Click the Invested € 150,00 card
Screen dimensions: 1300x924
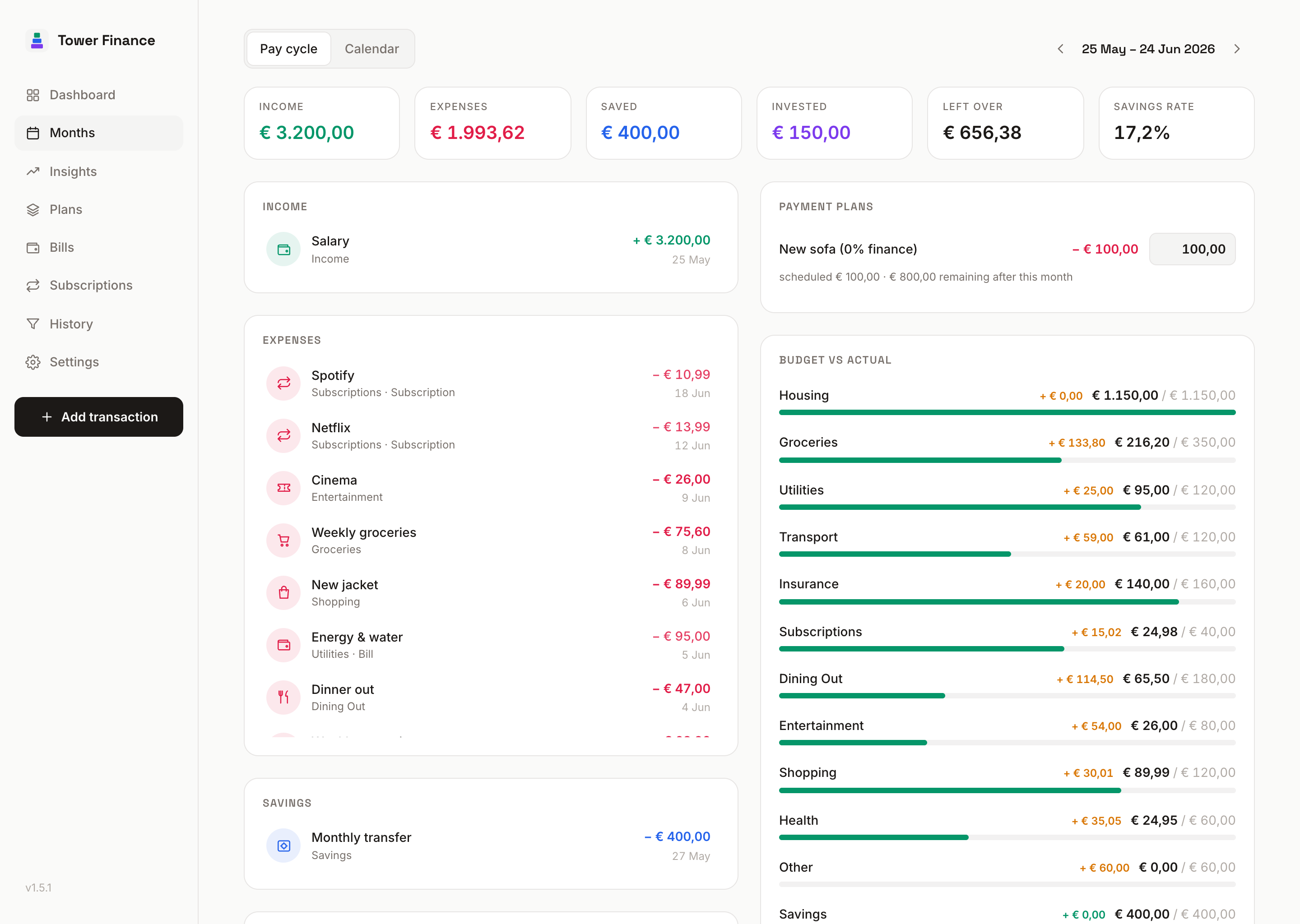point(835,123)
